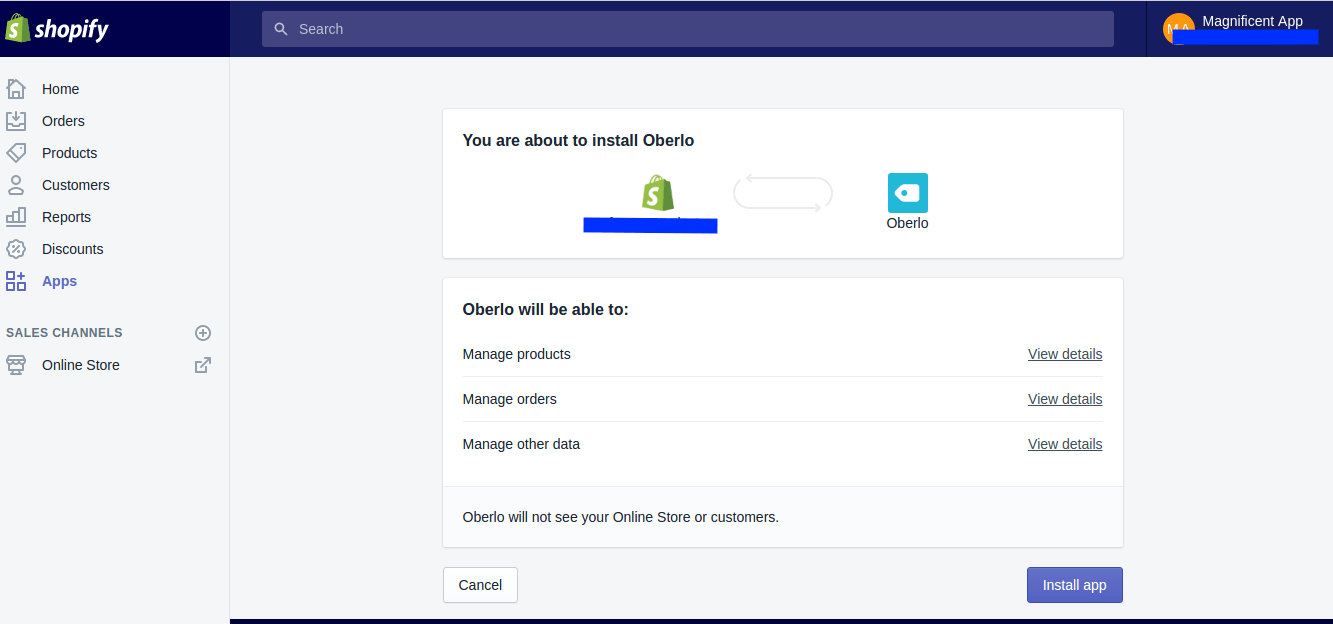Image resolution: width=1333 pixels, height=624 pixels.
Task: Select the Orders inbox icon
Action: point(16,121)
